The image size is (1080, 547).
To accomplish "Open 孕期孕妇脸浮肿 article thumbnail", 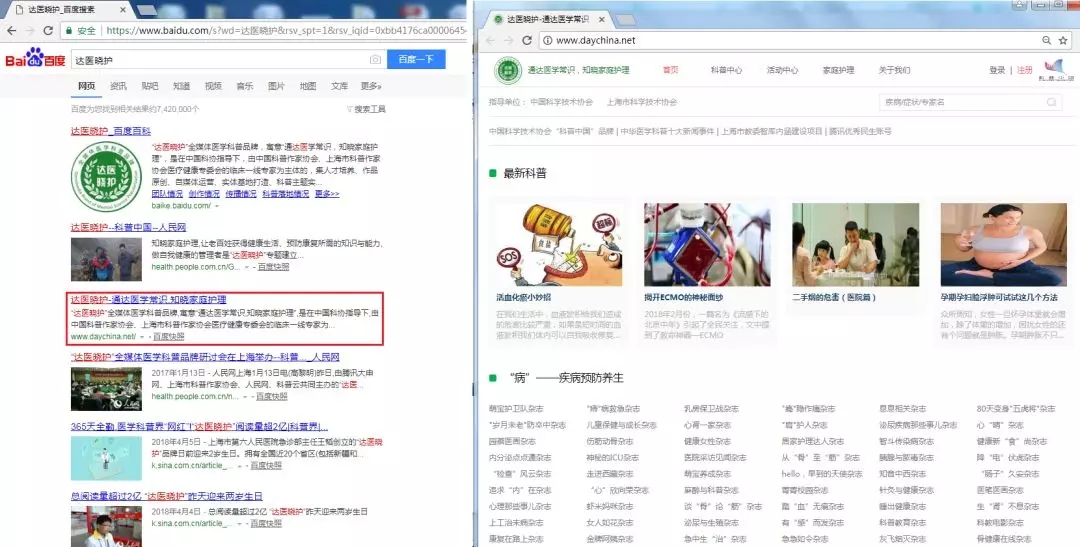I will [1004, 245].
